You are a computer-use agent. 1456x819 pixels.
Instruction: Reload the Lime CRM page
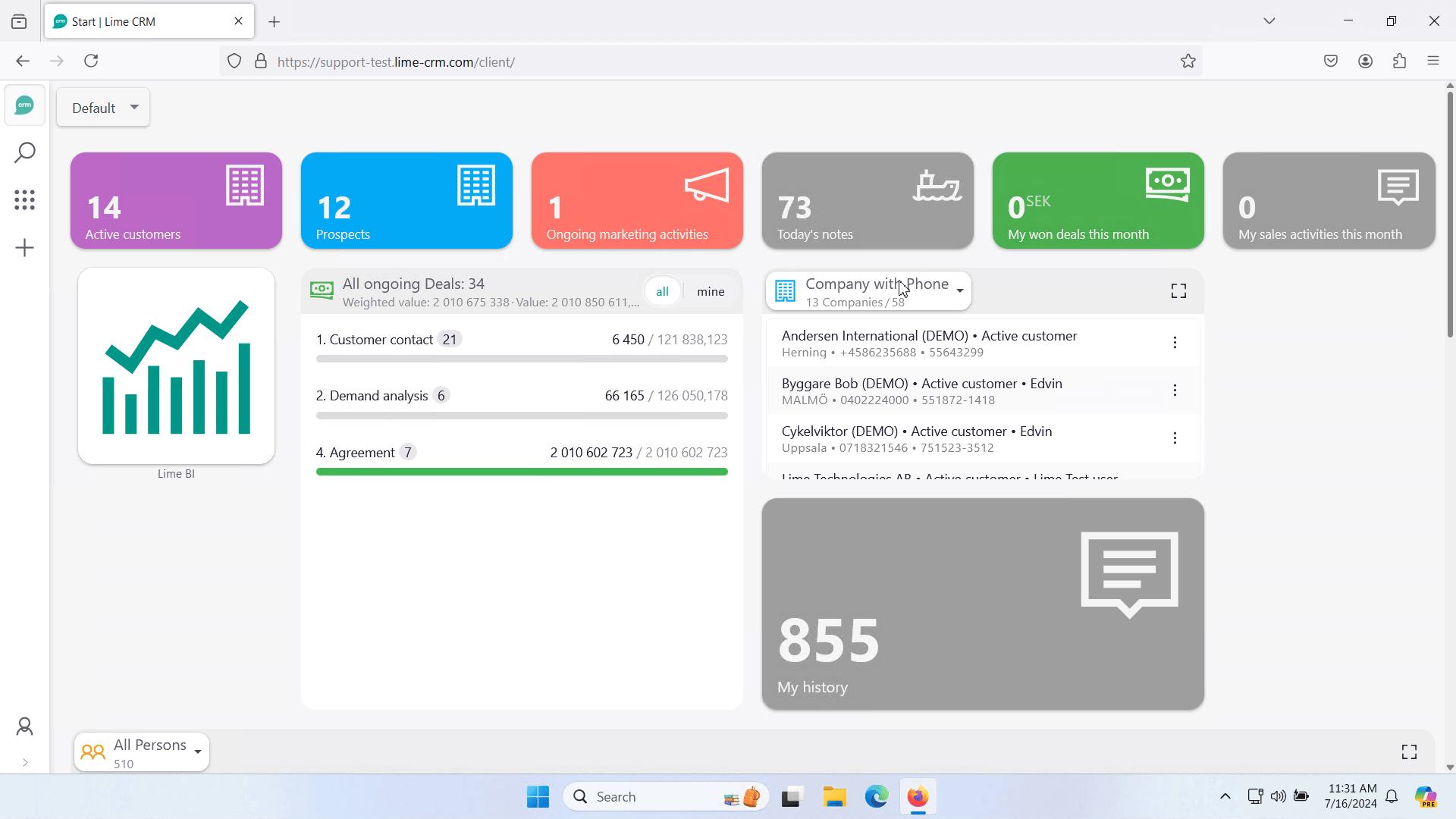click(x=91, y=61)
